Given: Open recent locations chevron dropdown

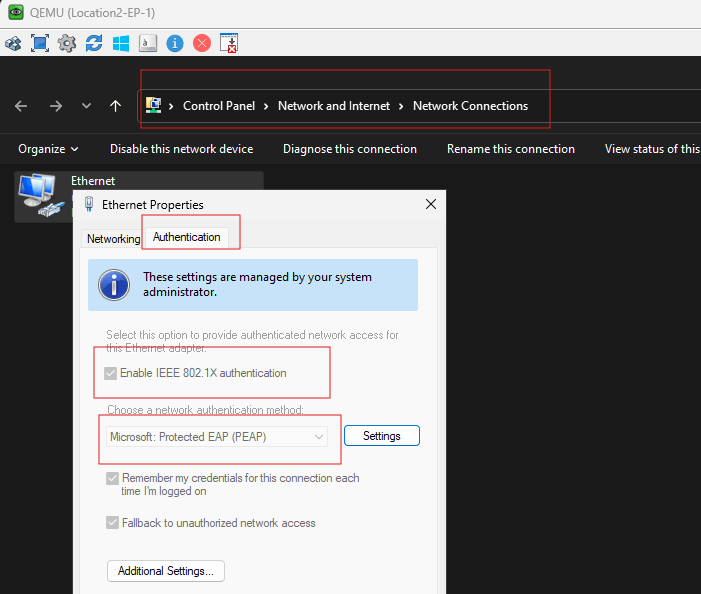Looking at the screenshot, I should click(x=86, y=106).
